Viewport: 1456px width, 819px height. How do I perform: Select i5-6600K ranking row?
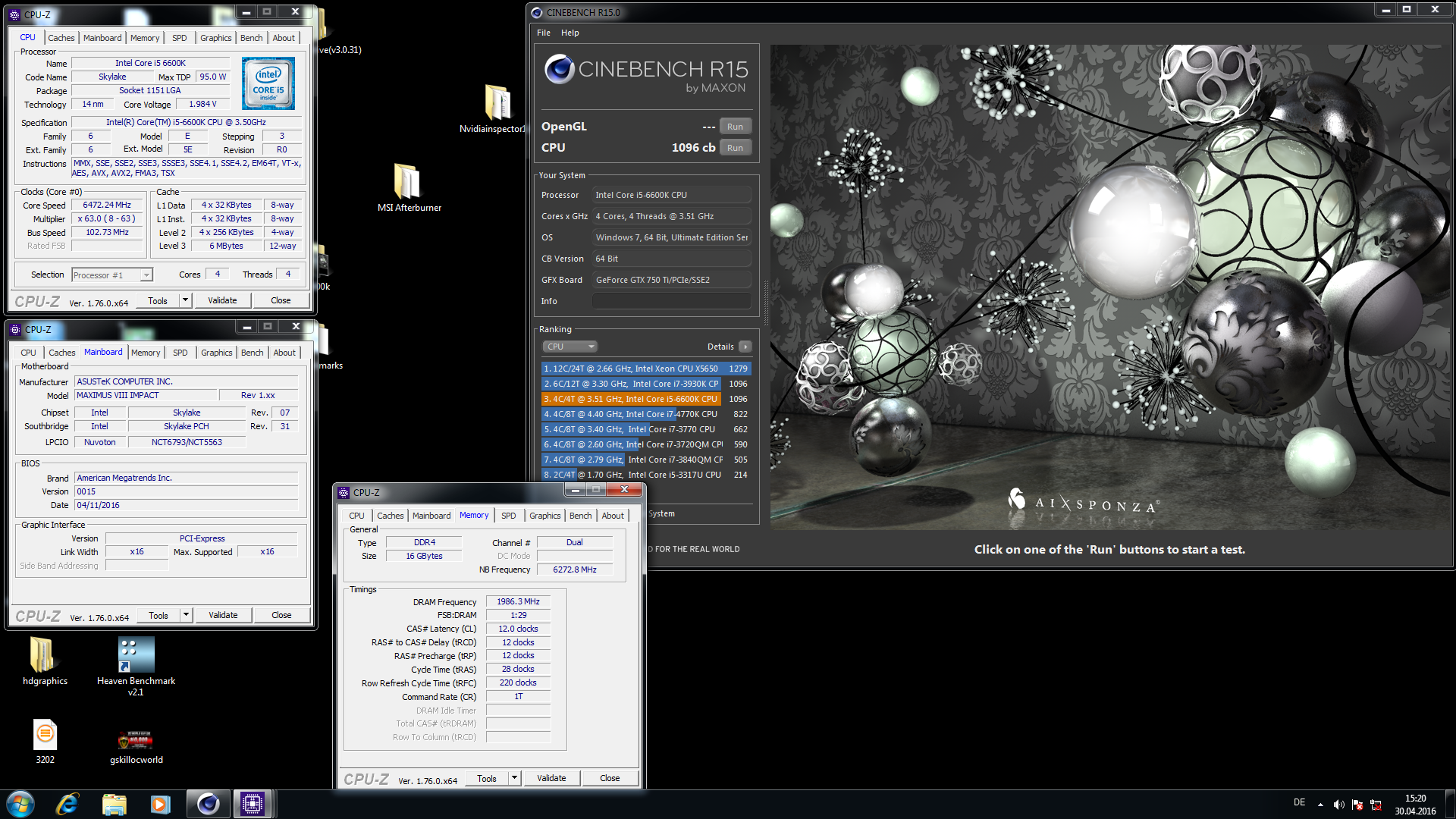(x=646, y=399)
